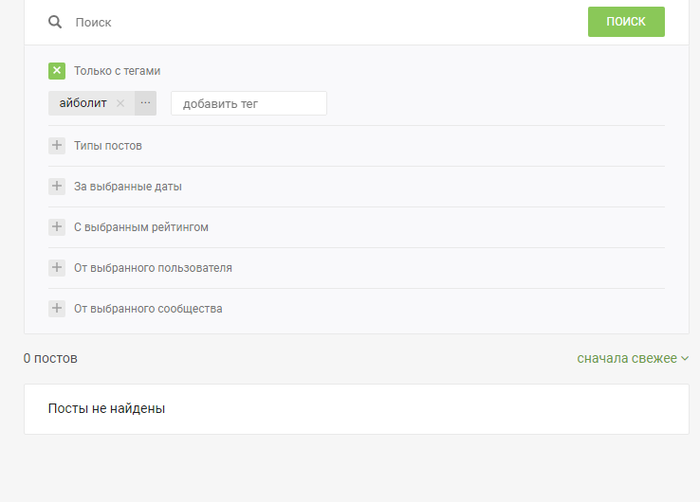Click the magnifier search icon
This screenshot has width=700, height=502.
point(55,22)
